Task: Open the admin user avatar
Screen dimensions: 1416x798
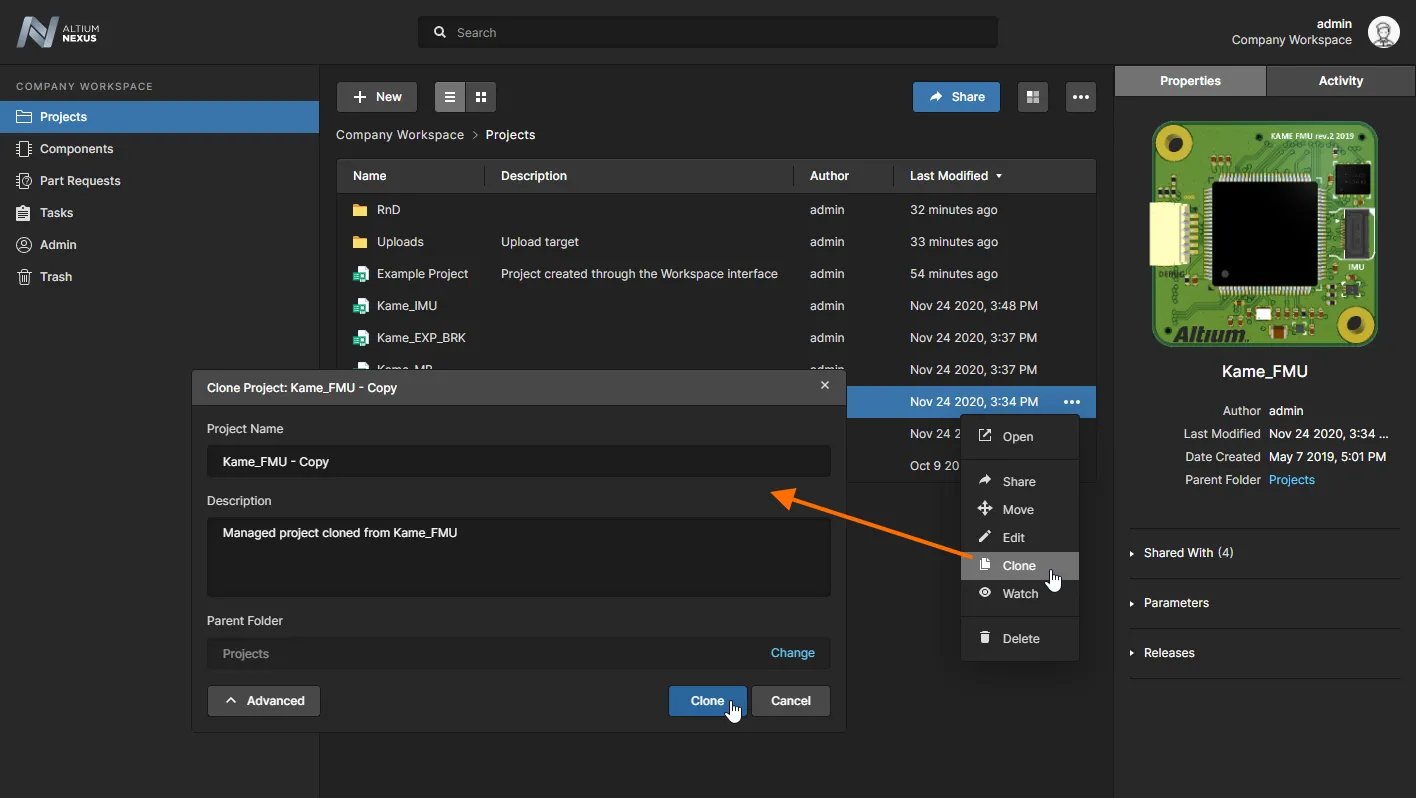Action: pyautogui.click(x=1384, y=32)
